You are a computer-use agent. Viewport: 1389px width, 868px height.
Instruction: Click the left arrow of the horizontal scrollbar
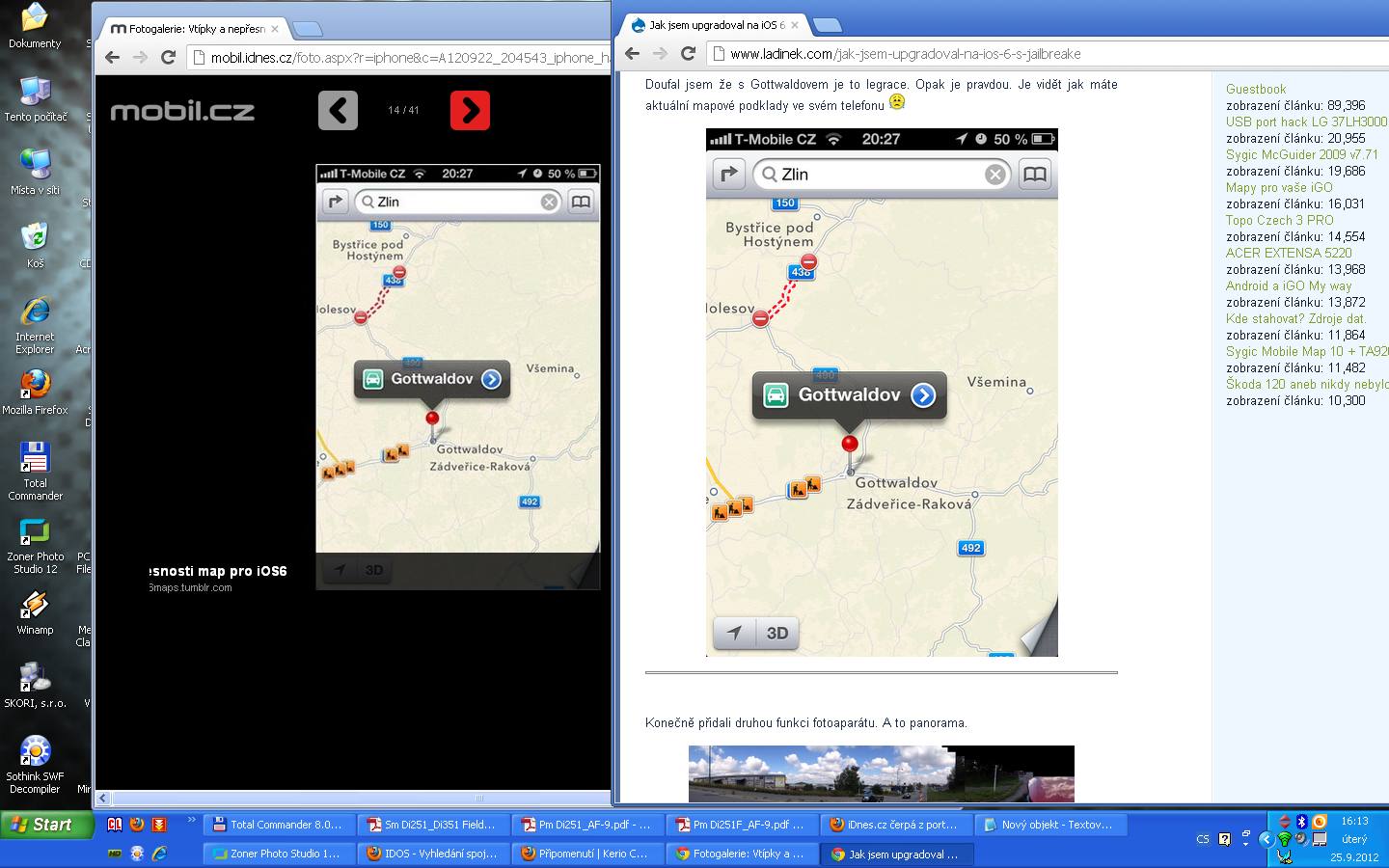click(x=102, y=798)
